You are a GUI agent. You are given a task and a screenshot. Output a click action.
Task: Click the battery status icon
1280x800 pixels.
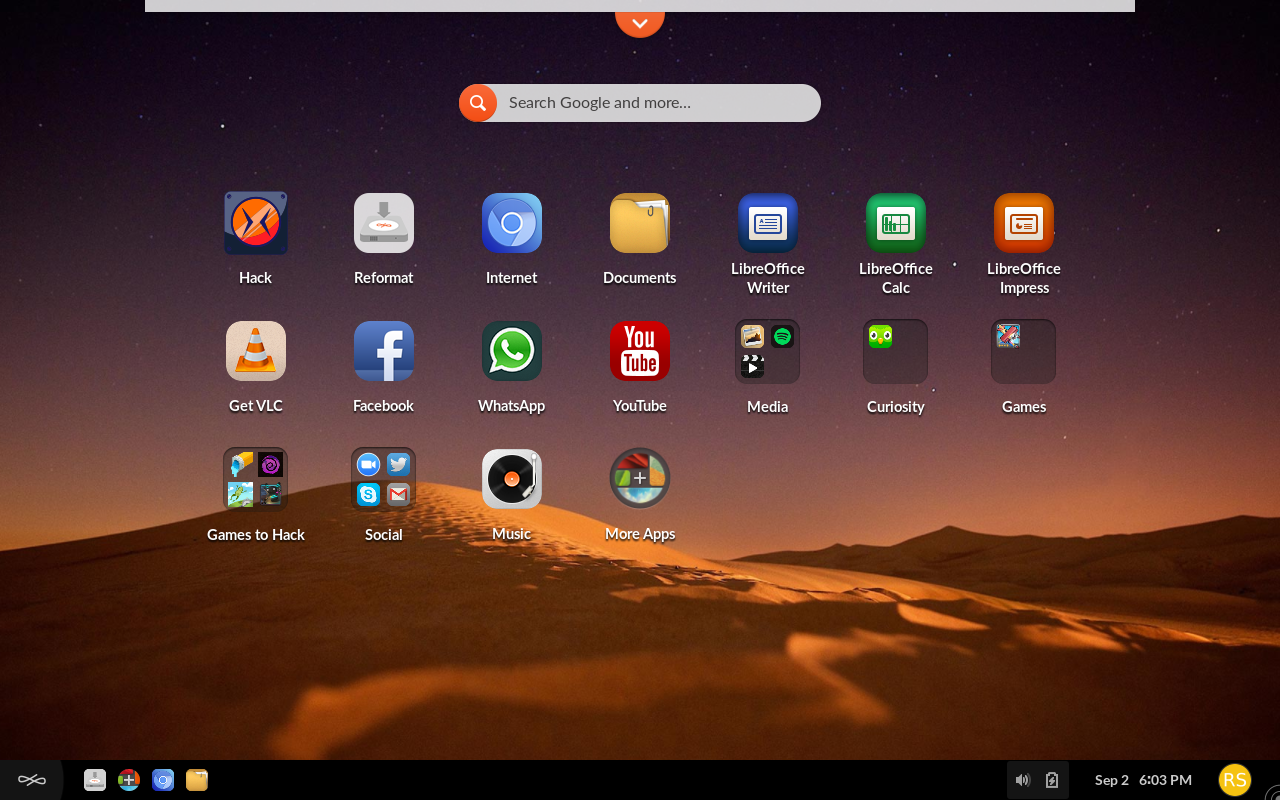[x=1052, y=780]
